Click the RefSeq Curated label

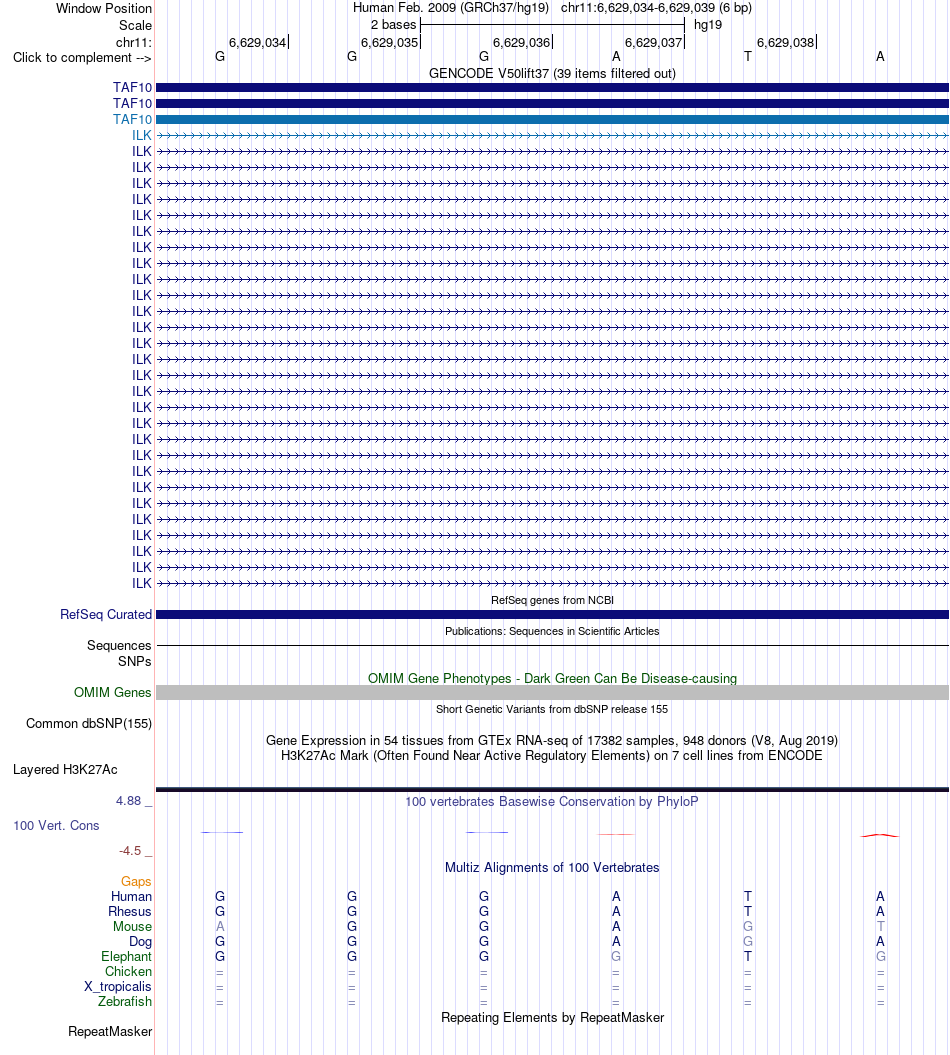coord(106,614)
